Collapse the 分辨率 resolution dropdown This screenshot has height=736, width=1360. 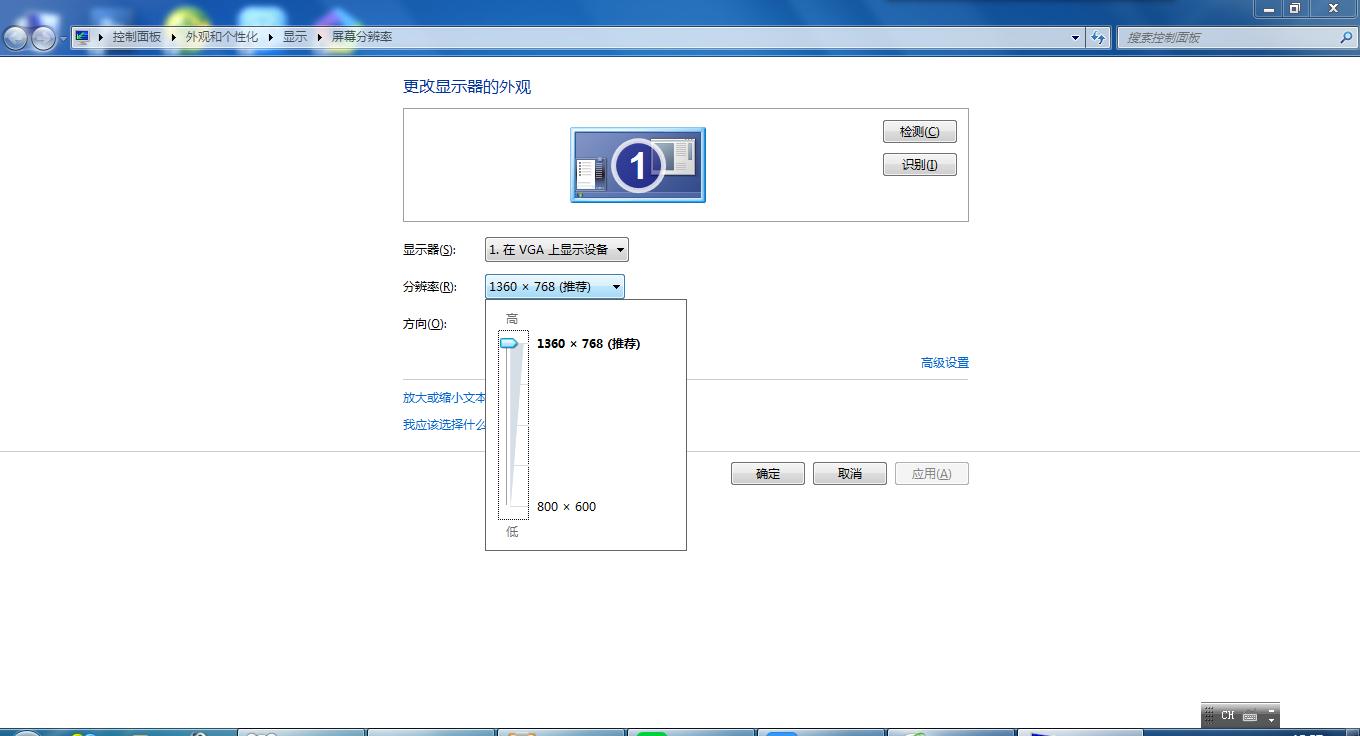[x=555, y=287]
